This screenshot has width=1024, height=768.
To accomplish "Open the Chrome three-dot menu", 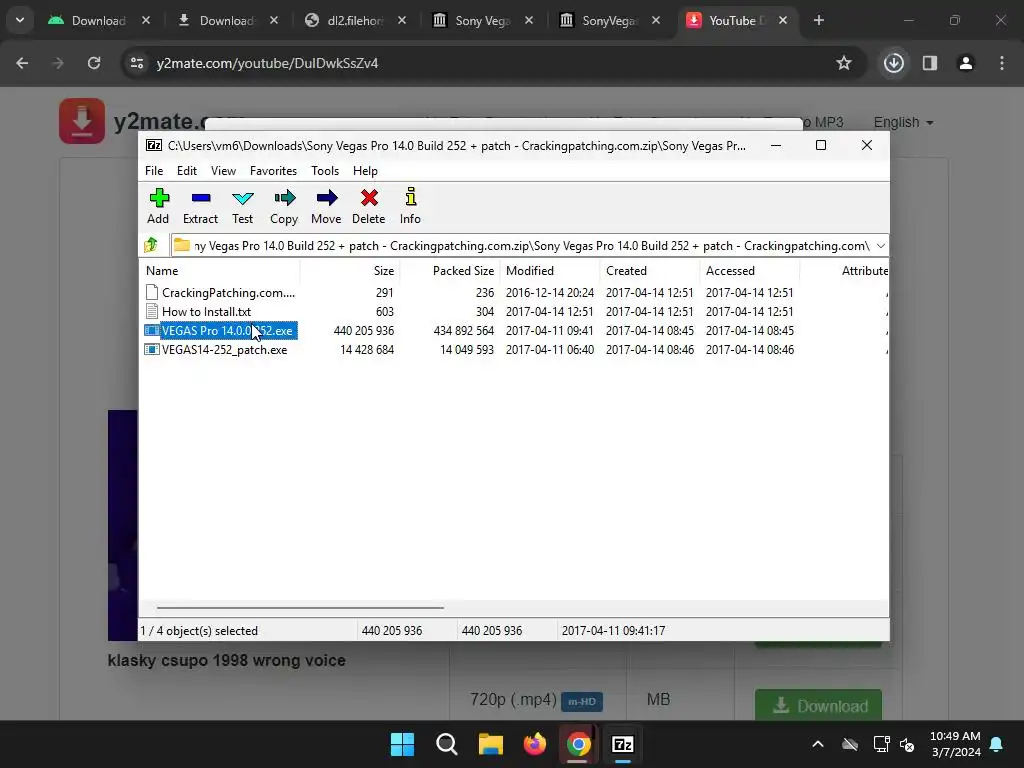I will click(1002, 63).
